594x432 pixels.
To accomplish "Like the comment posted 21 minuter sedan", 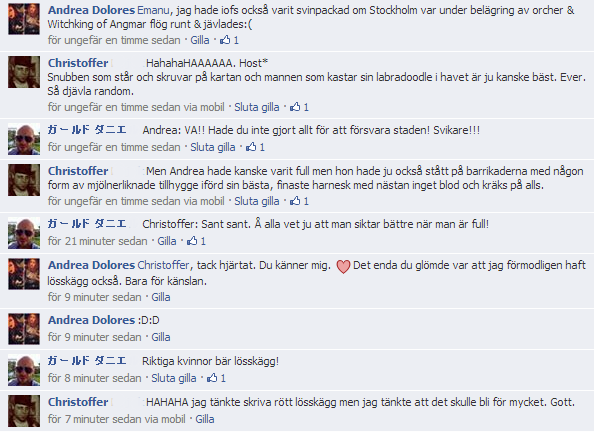I will (167, 241).
